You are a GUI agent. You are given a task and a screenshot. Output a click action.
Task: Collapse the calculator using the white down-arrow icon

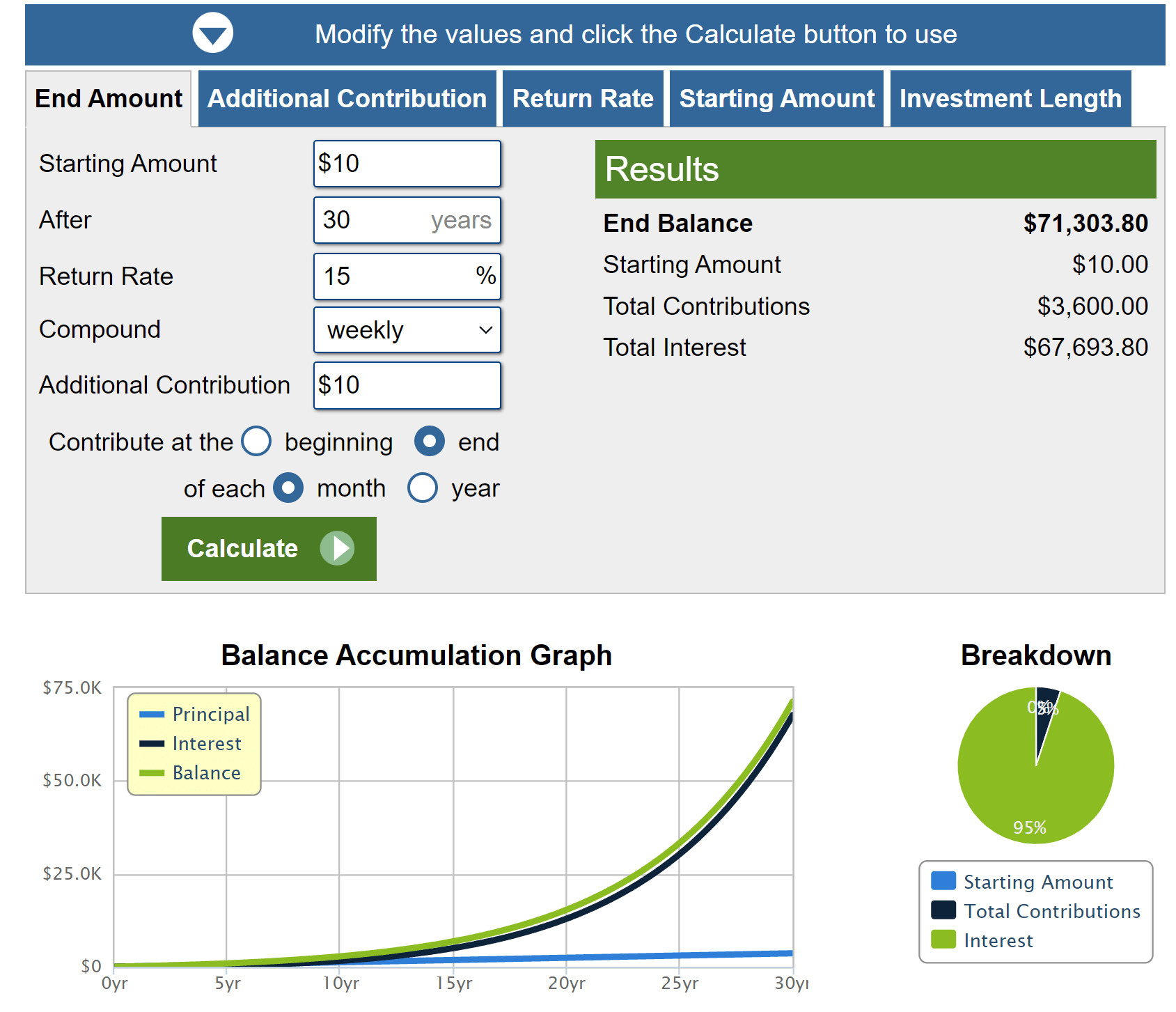[x=212, y=33]
